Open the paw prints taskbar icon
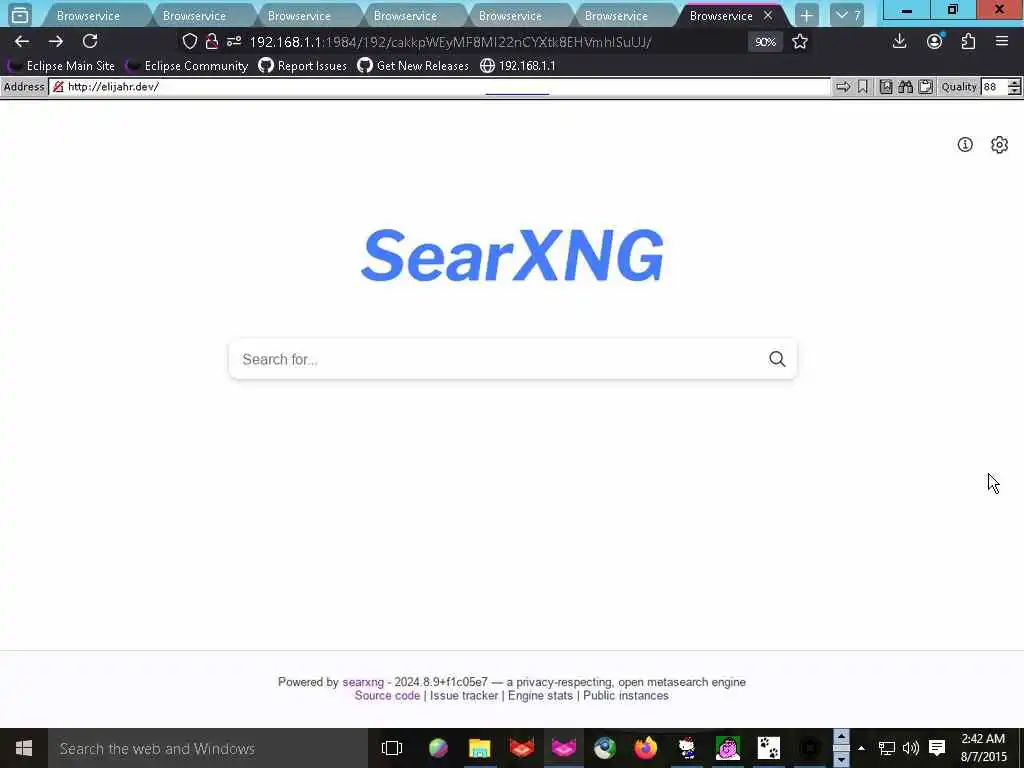Screen dimensions: 1024x768 (x=769, y=748)
